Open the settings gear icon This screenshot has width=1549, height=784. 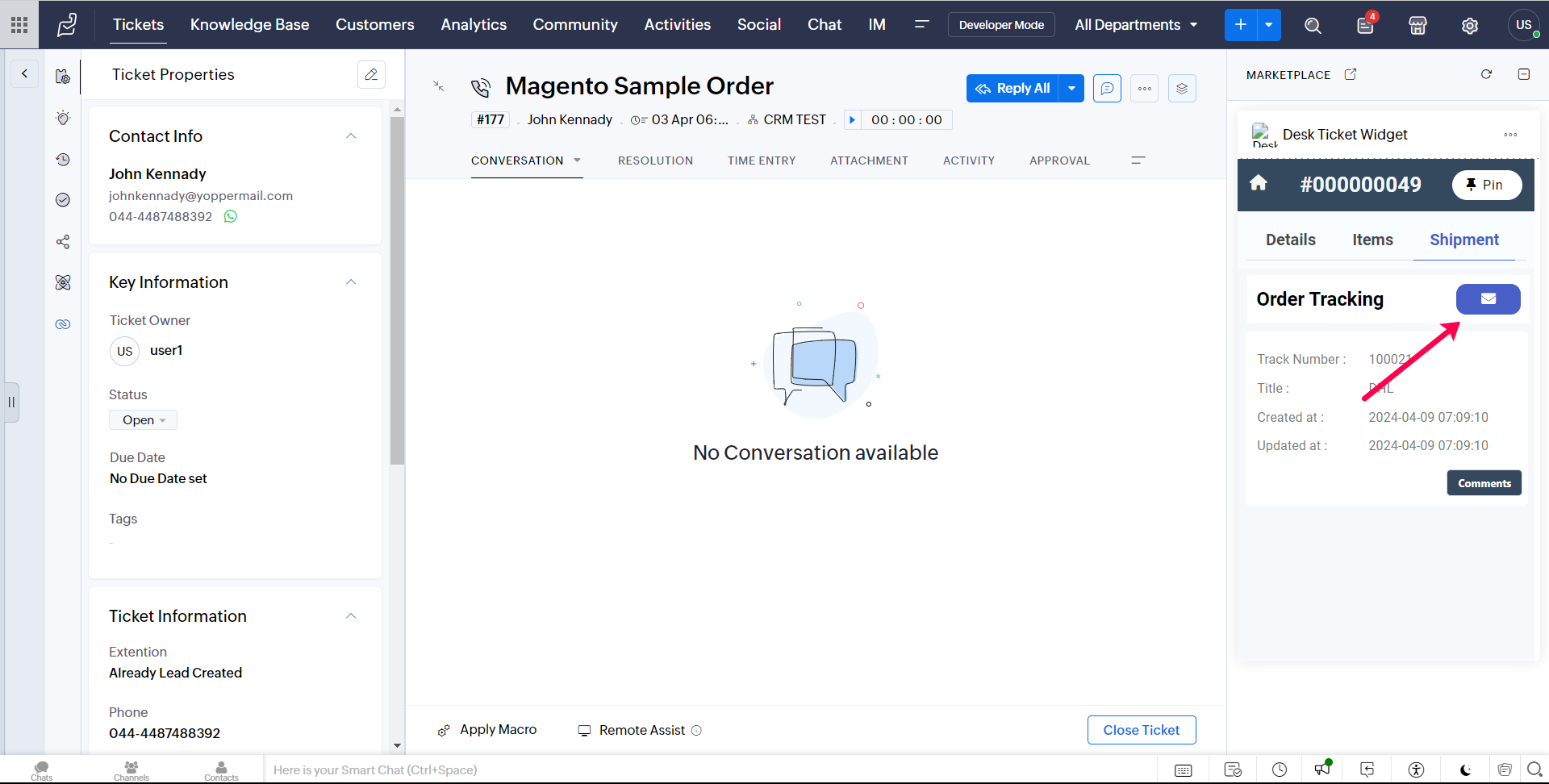click(x=1469, y=25)
